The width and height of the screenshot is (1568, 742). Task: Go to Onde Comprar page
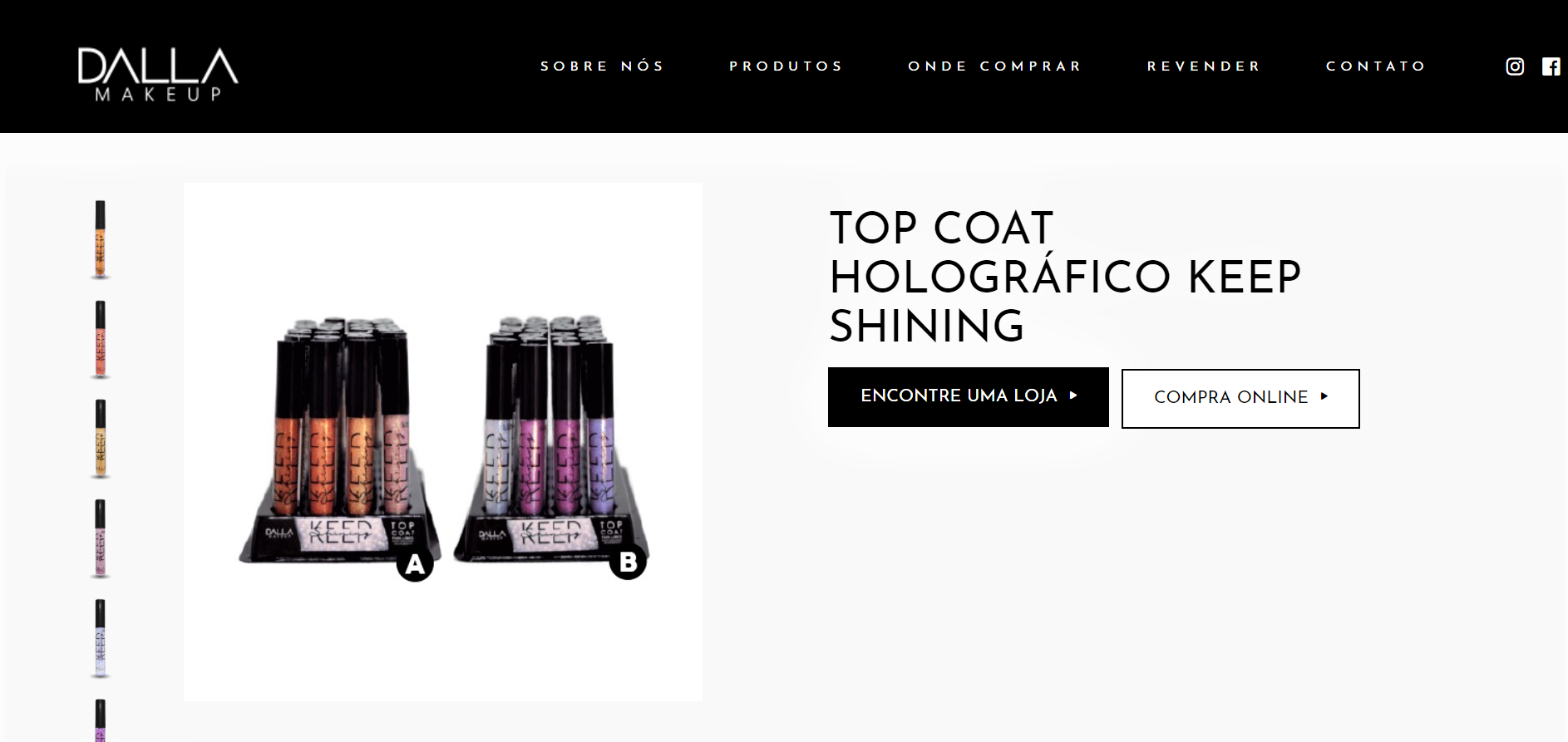[x=995, y=66]
